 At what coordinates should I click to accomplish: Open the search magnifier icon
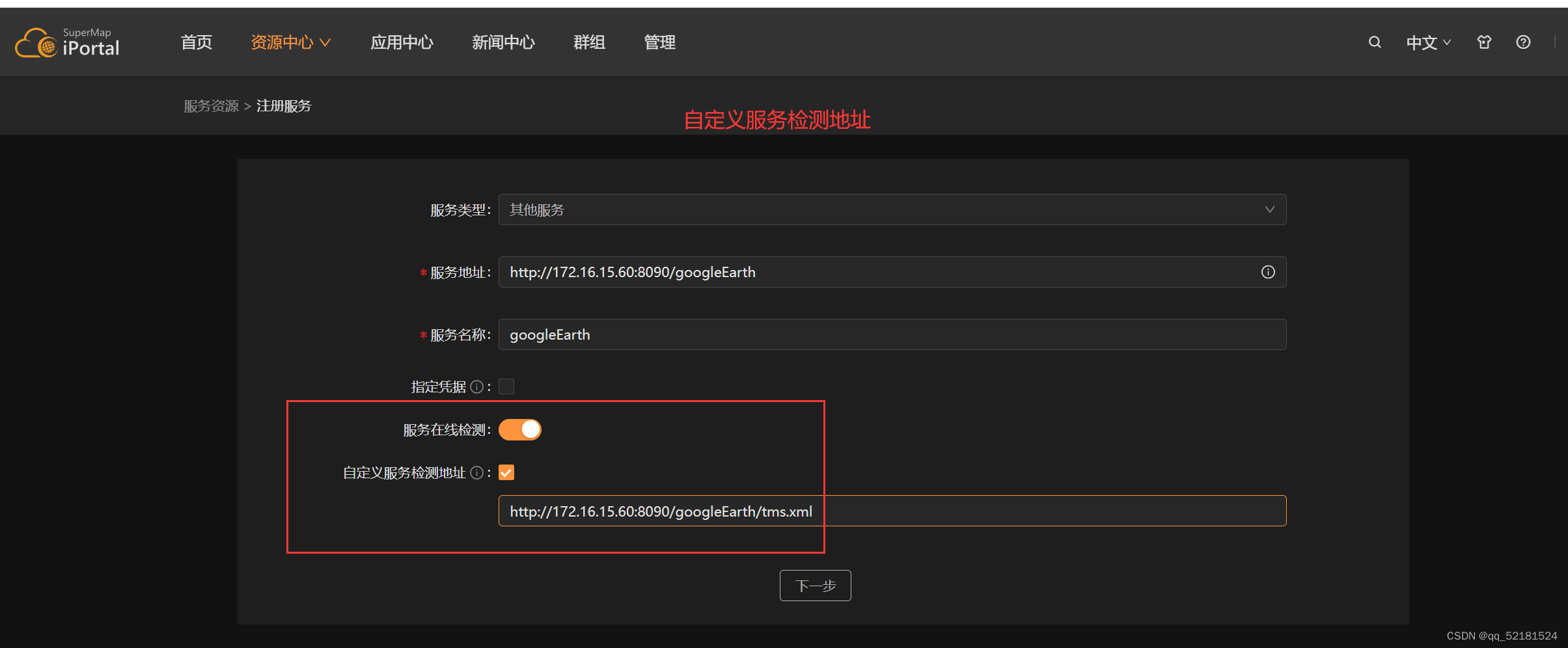click(1375, 42)
